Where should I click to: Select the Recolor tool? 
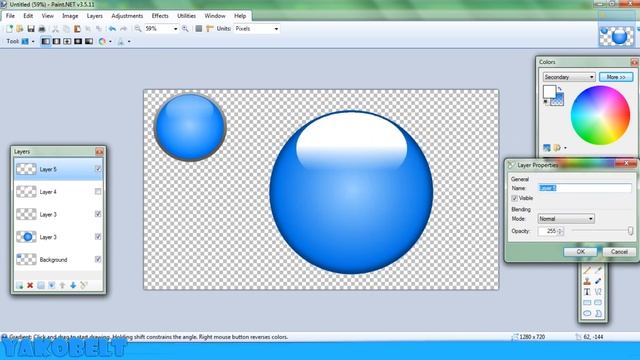click(598, 281)
